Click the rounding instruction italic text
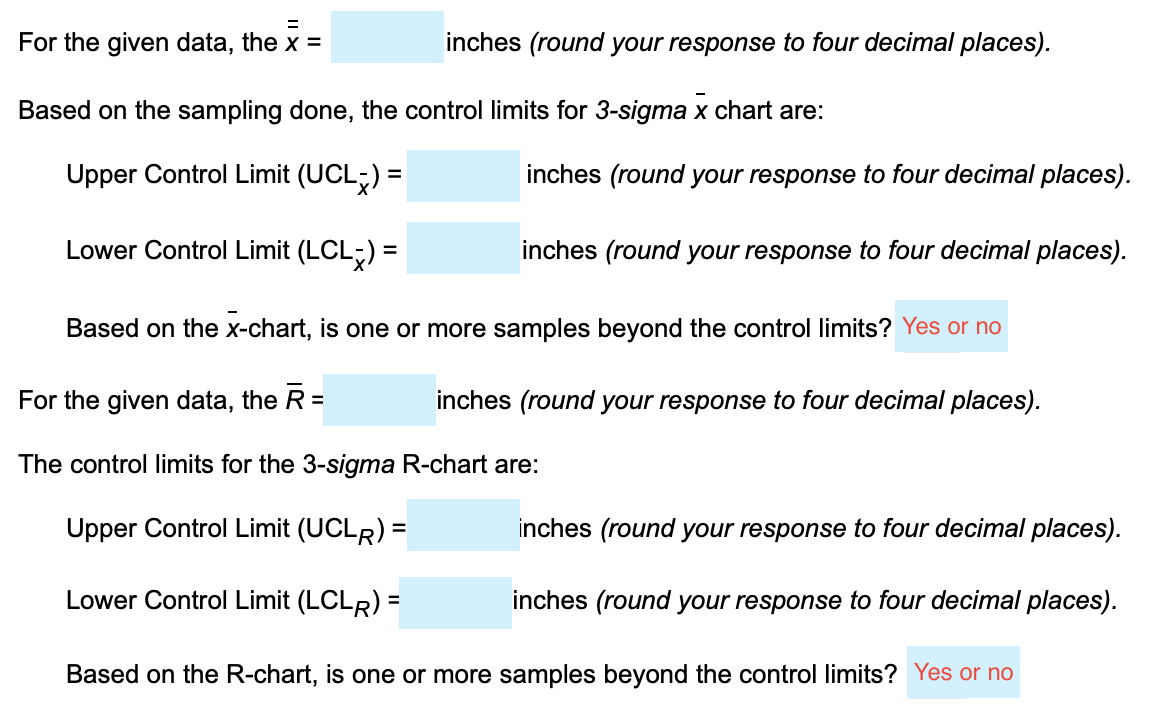The image size is (1174, 724). click(x=787, y=42)
